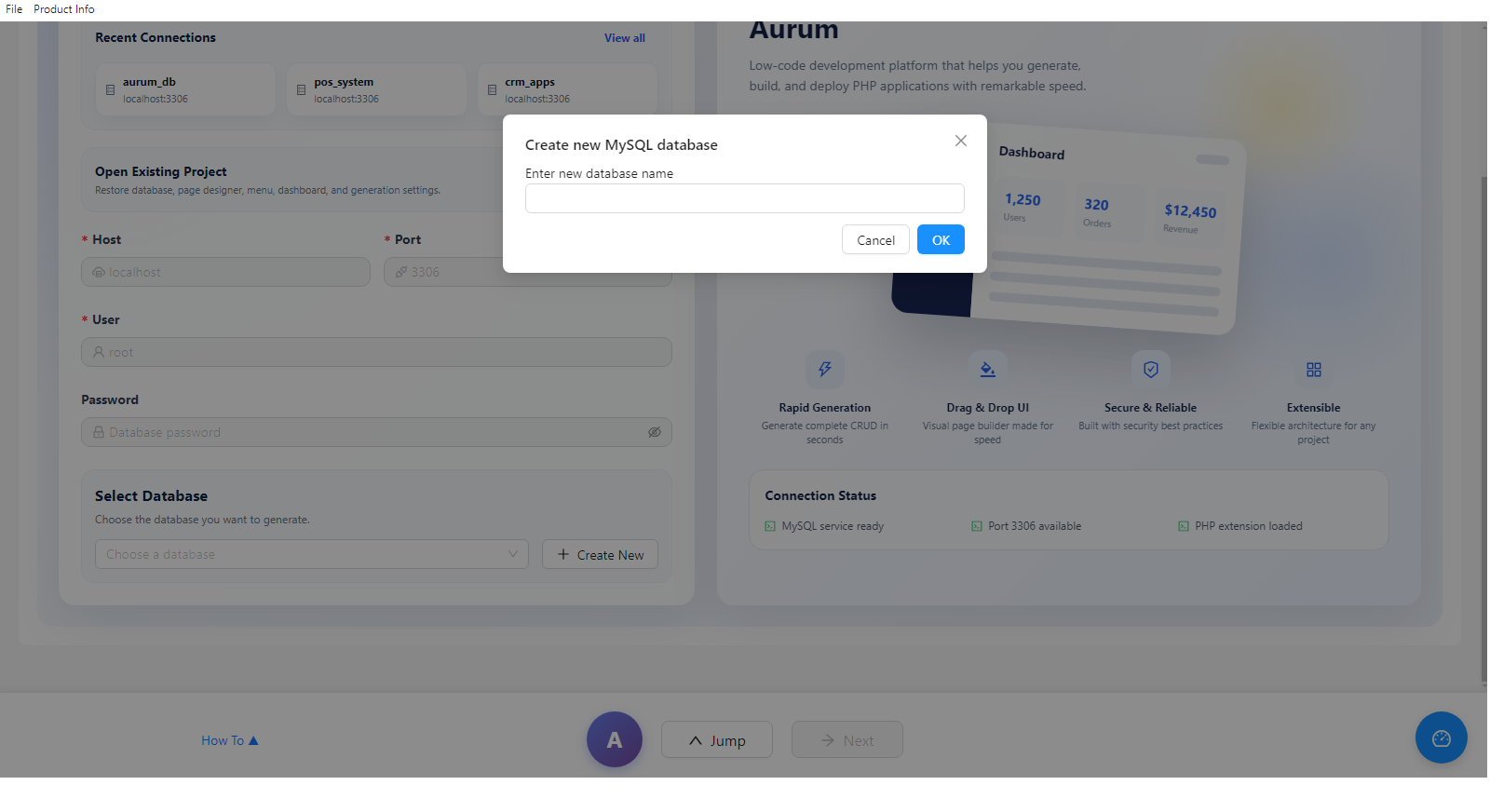This screenshot has height=812, width=1490.
Task: Select the crm_apps recent connection
Action: pyautogui.click(x=567, y=89)
